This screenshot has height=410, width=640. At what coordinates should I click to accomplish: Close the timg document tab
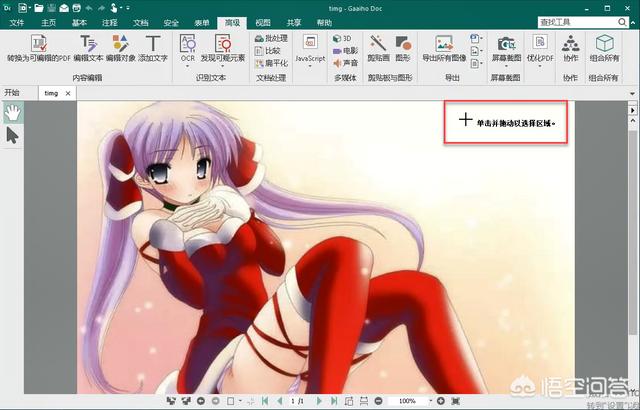point(68,93)
